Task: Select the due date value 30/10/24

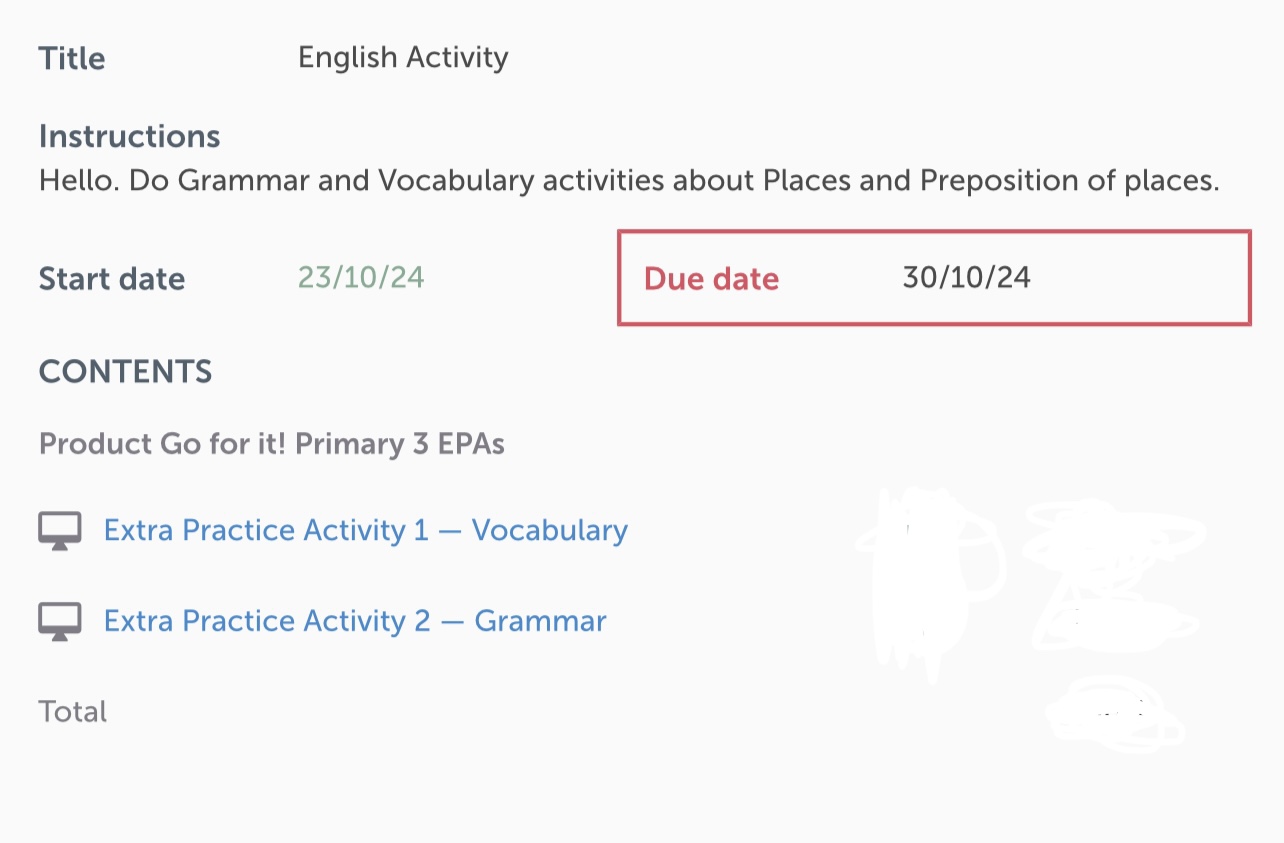Action: (966, 277)
